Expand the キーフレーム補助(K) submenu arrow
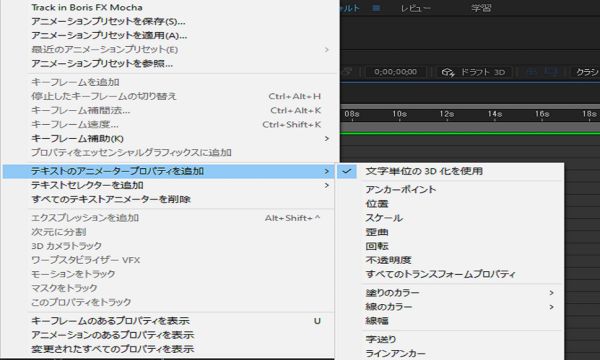 pos(326,138)
